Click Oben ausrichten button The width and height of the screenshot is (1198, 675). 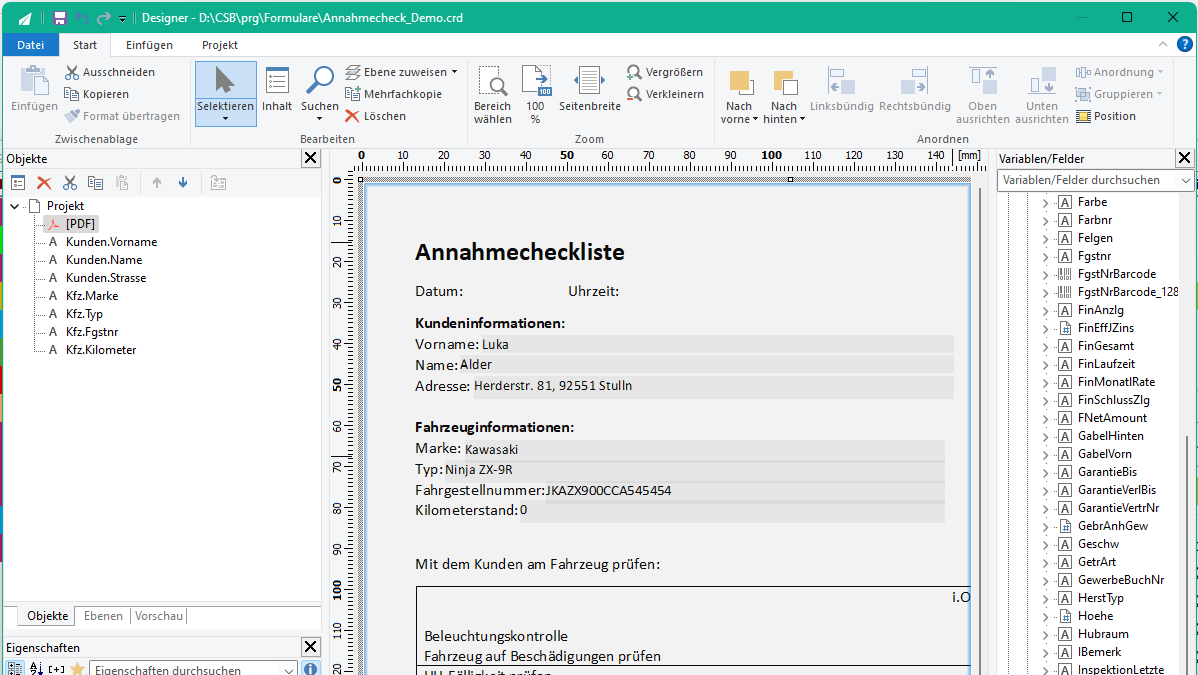point(983,95)
